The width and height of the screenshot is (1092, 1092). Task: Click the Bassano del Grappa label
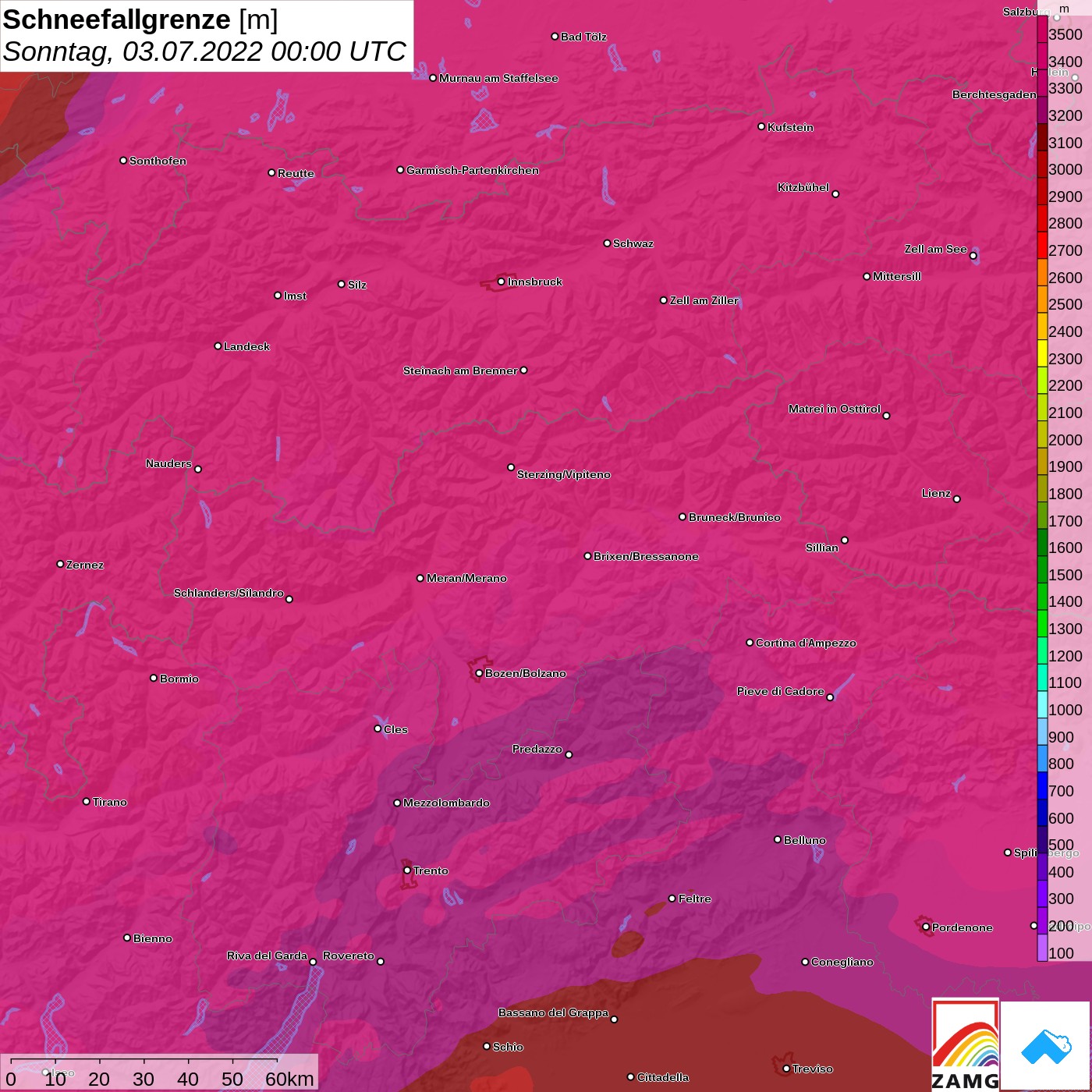554,1012
